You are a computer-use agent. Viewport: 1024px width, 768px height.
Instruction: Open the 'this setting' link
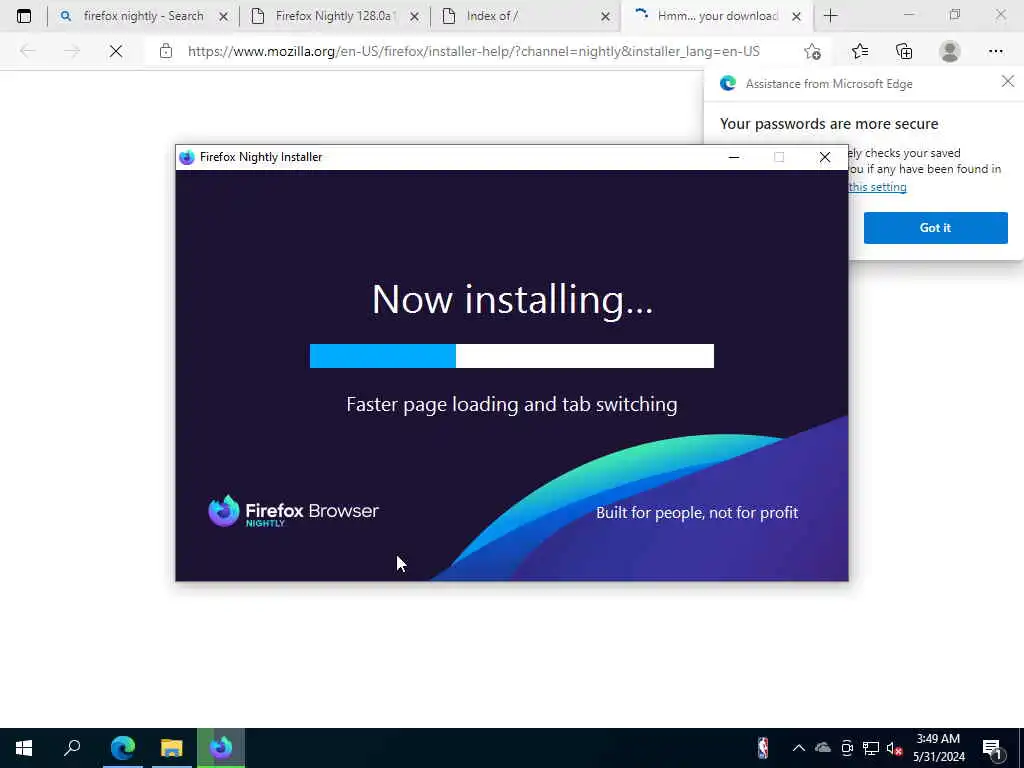tap(877, 187)
